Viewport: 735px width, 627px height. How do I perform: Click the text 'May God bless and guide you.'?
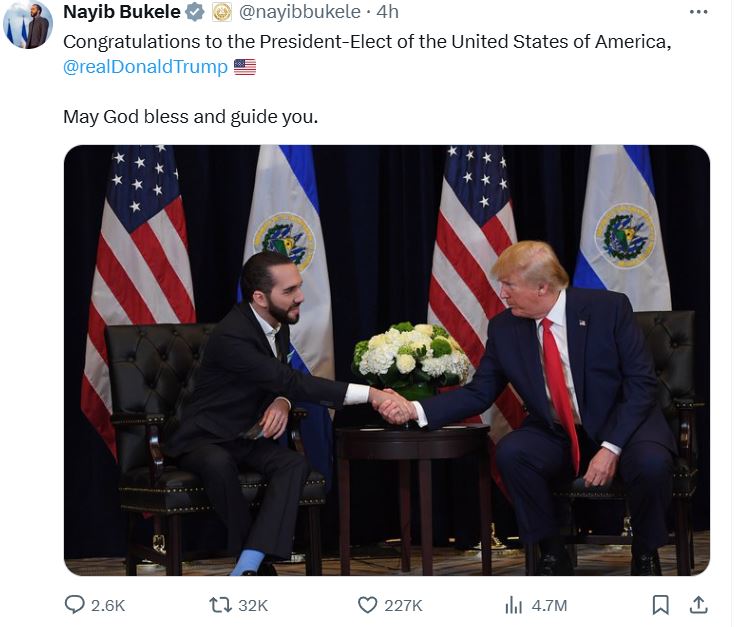[x=190, y=116]
